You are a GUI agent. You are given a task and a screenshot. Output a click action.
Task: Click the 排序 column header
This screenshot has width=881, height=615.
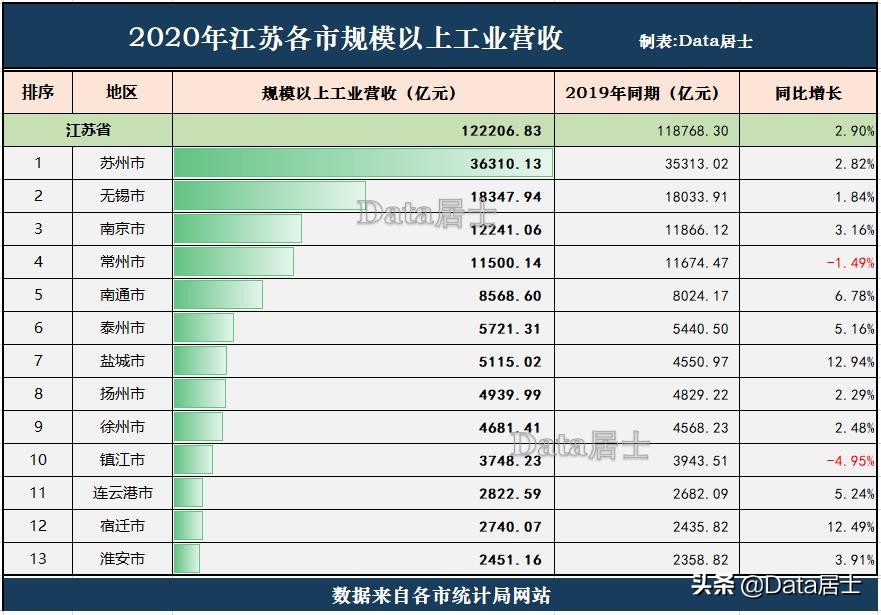pyautogui.click(x=36, y=92)
